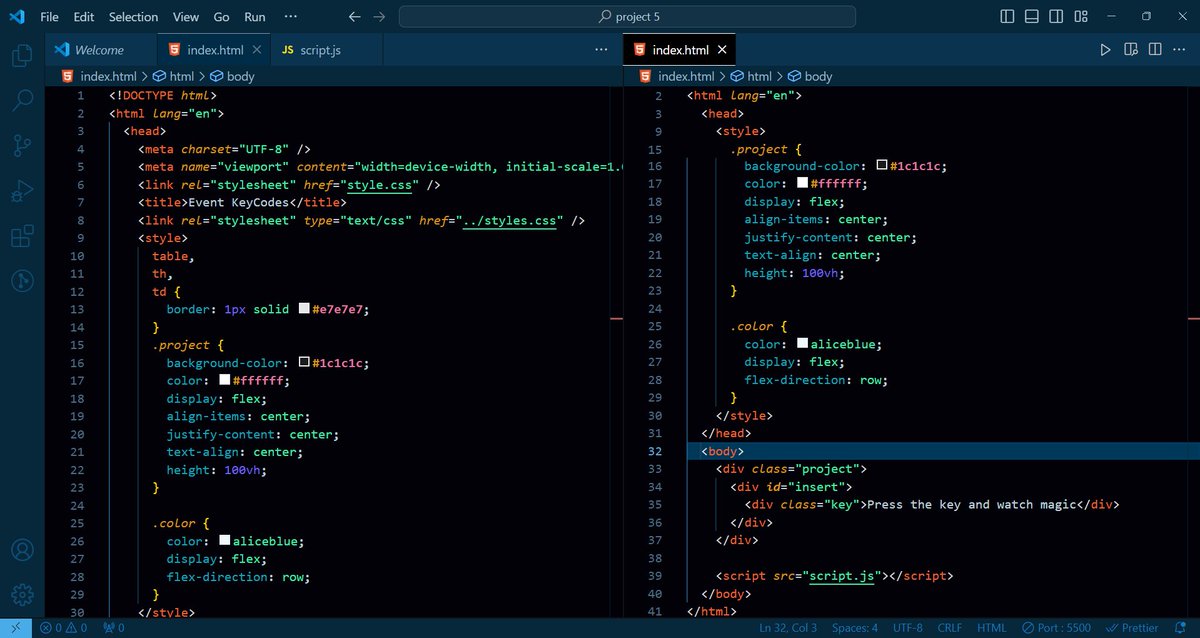The height and width of the screenshot is (638, 1200).
Task: Click the VS Code logo in the title bar
Action: [18, 17]
